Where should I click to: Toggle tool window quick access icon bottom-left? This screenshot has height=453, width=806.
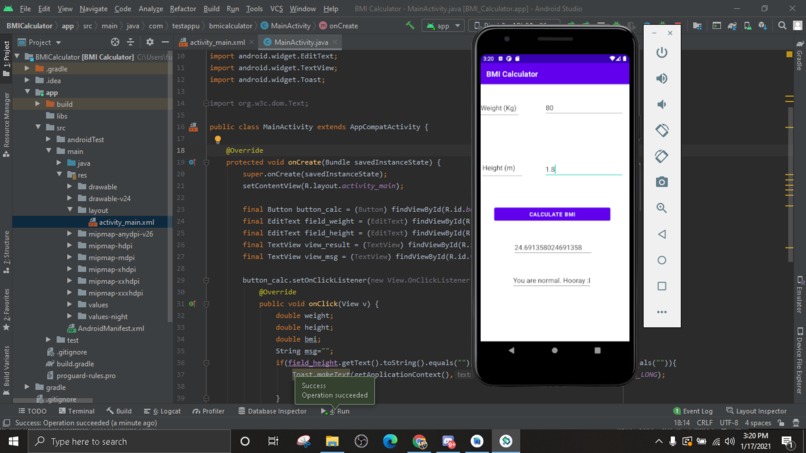tap(6, 423)
